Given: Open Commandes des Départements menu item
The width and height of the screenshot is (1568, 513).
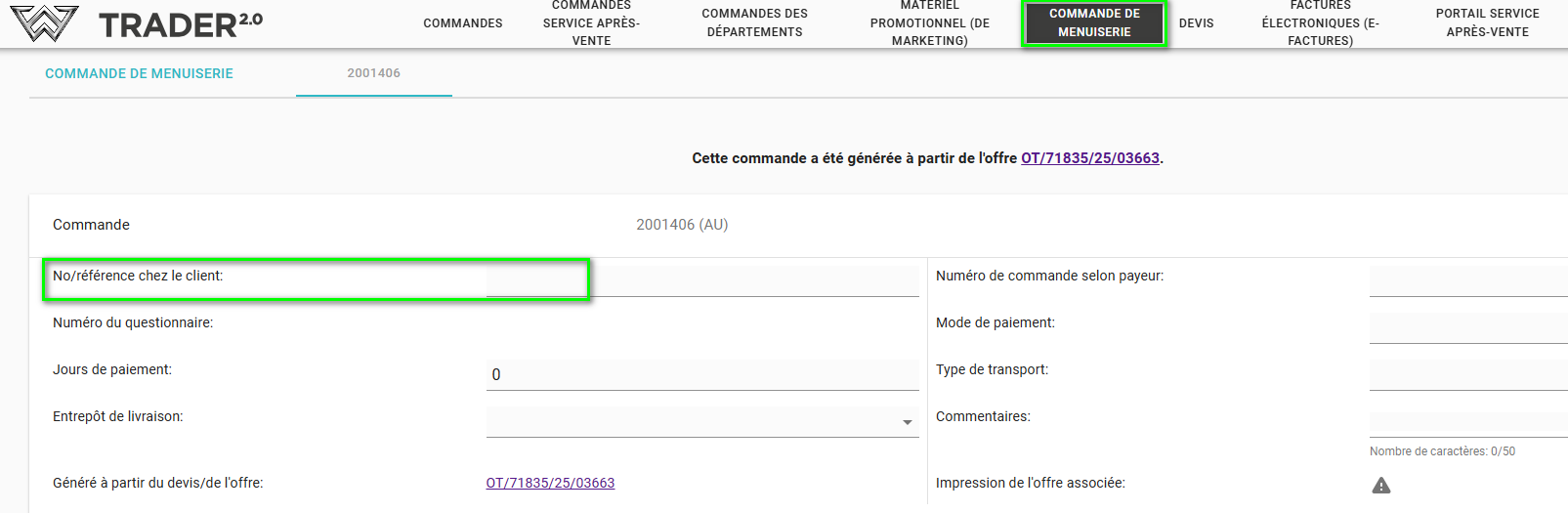Looking at the screenshot, I should (754, 23).
